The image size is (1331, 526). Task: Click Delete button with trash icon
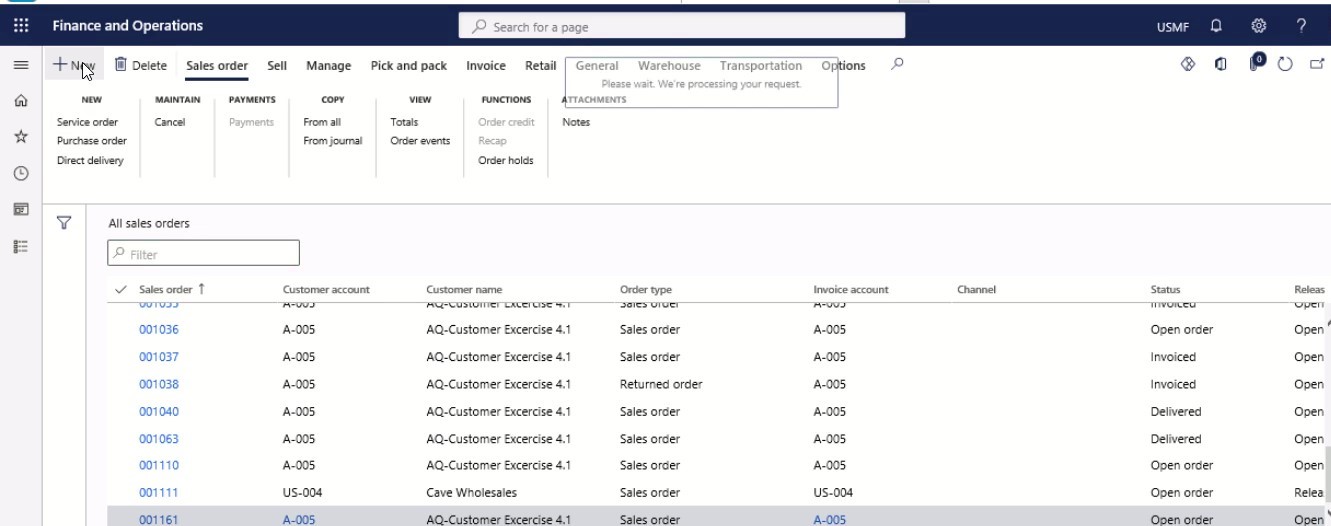point(141,65)
